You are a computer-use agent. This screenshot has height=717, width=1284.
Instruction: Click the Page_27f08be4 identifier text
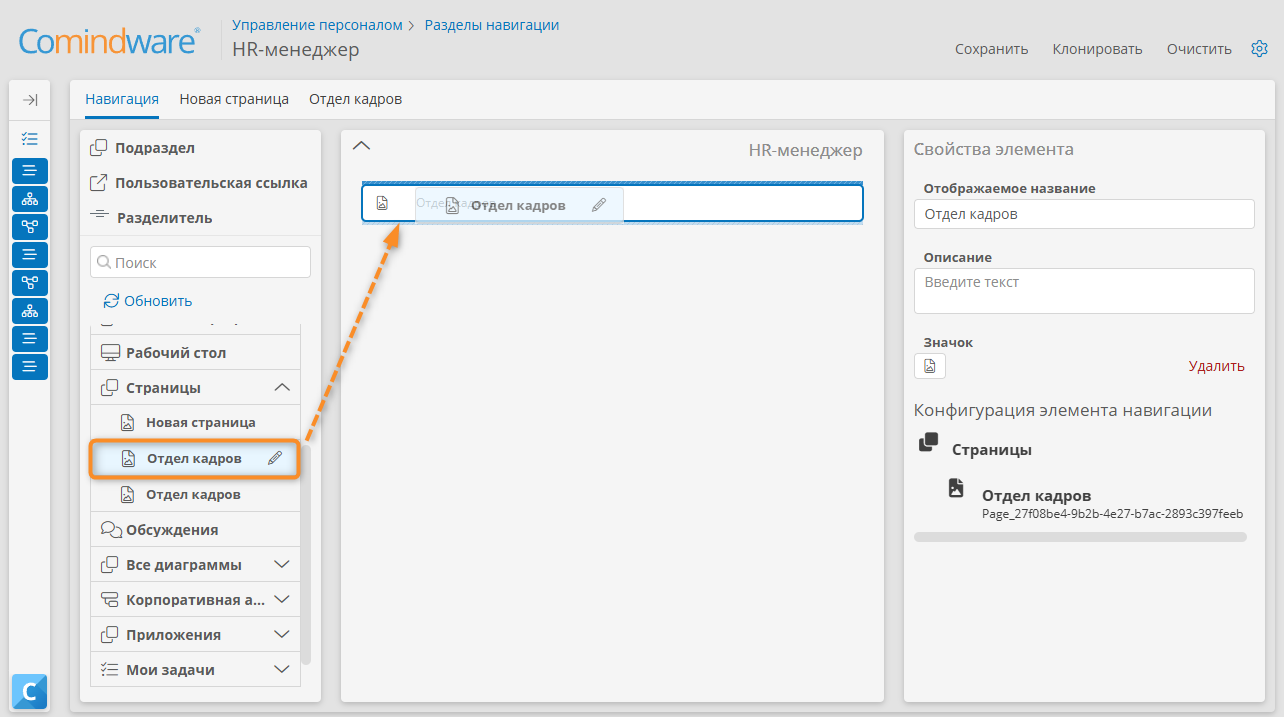(1112, 514)
